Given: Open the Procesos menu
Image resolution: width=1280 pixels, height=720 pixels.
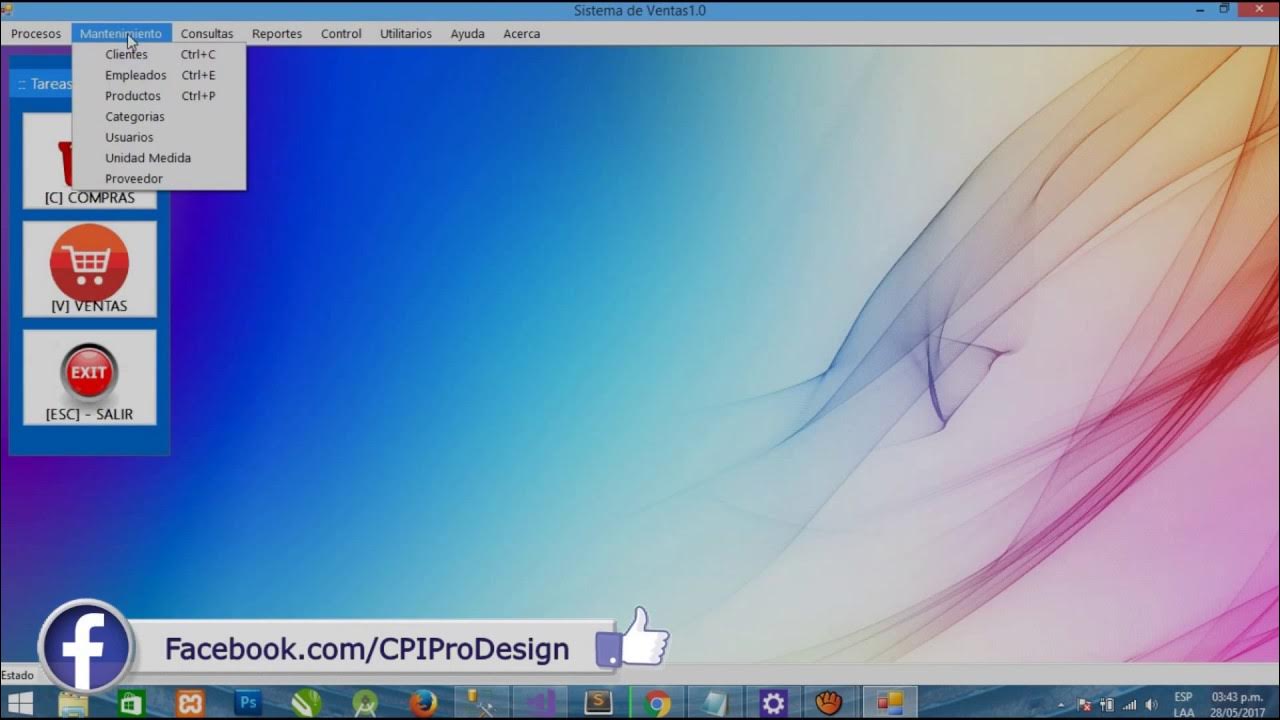Looking at the screenshot, I should (36, 34).
